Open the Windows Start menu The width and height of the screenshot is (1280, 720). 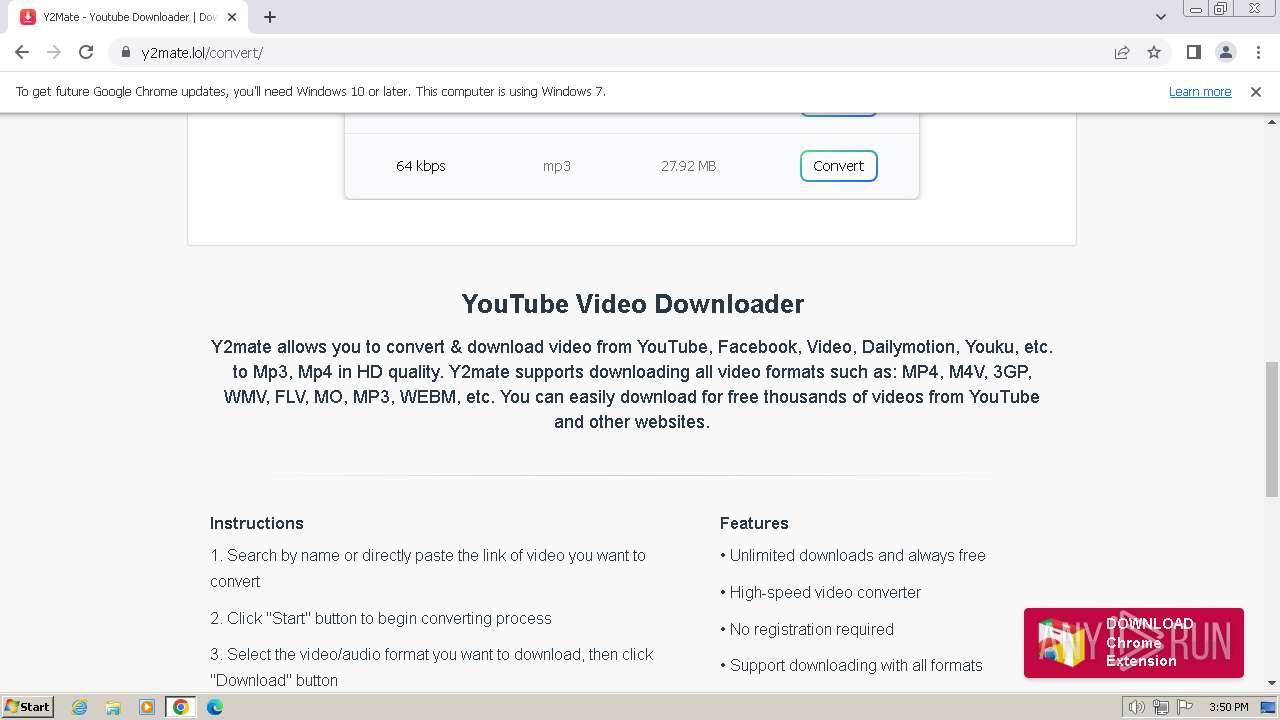coord(27,707)
